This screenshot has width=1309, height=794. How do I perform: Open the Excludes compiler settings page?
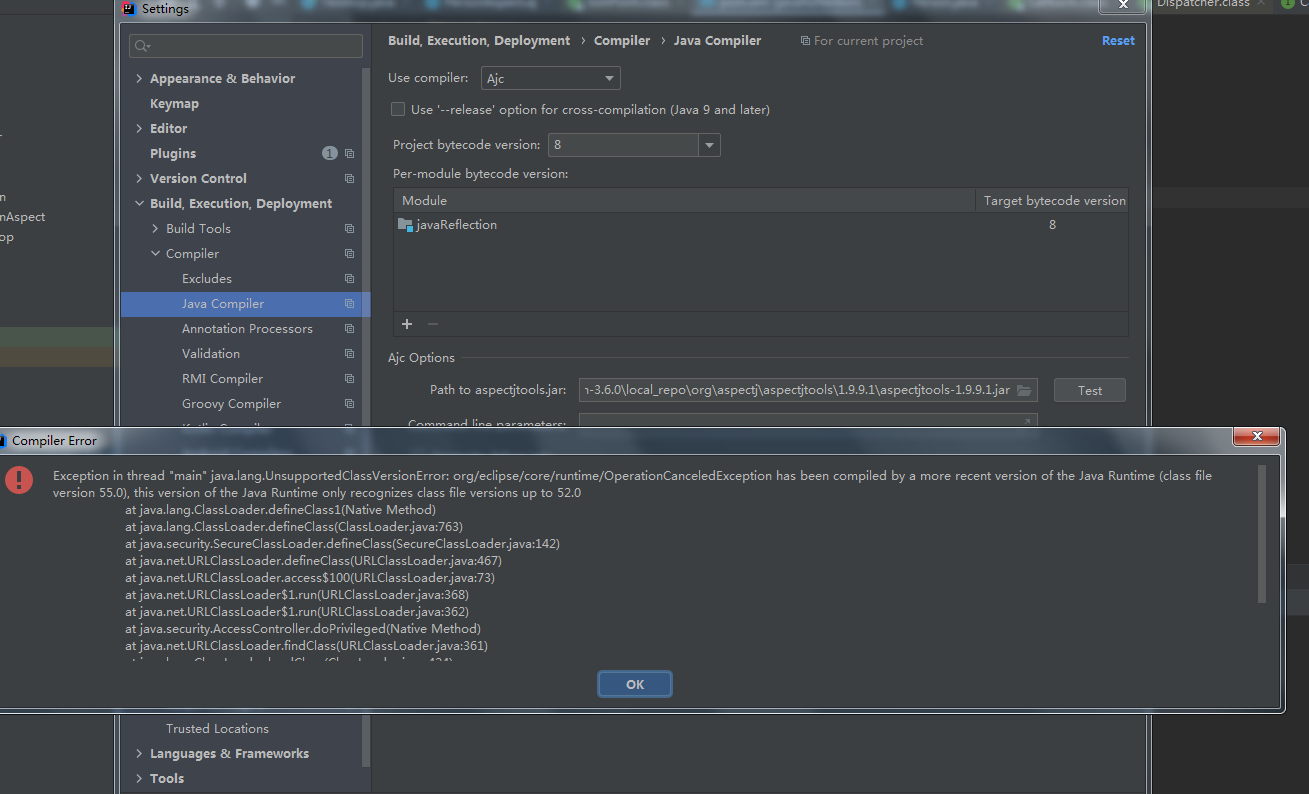(207, 279)
